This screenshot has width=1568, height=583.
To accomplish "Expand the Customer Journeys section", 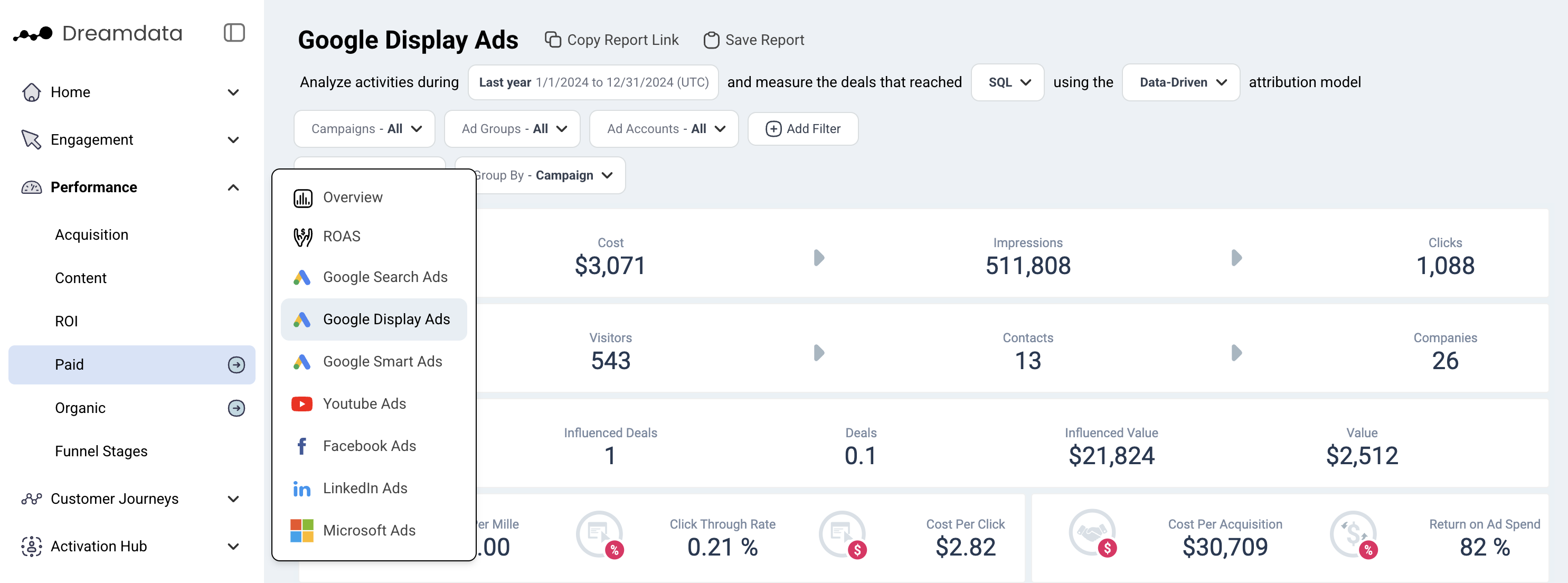I will tap(233, 499).
